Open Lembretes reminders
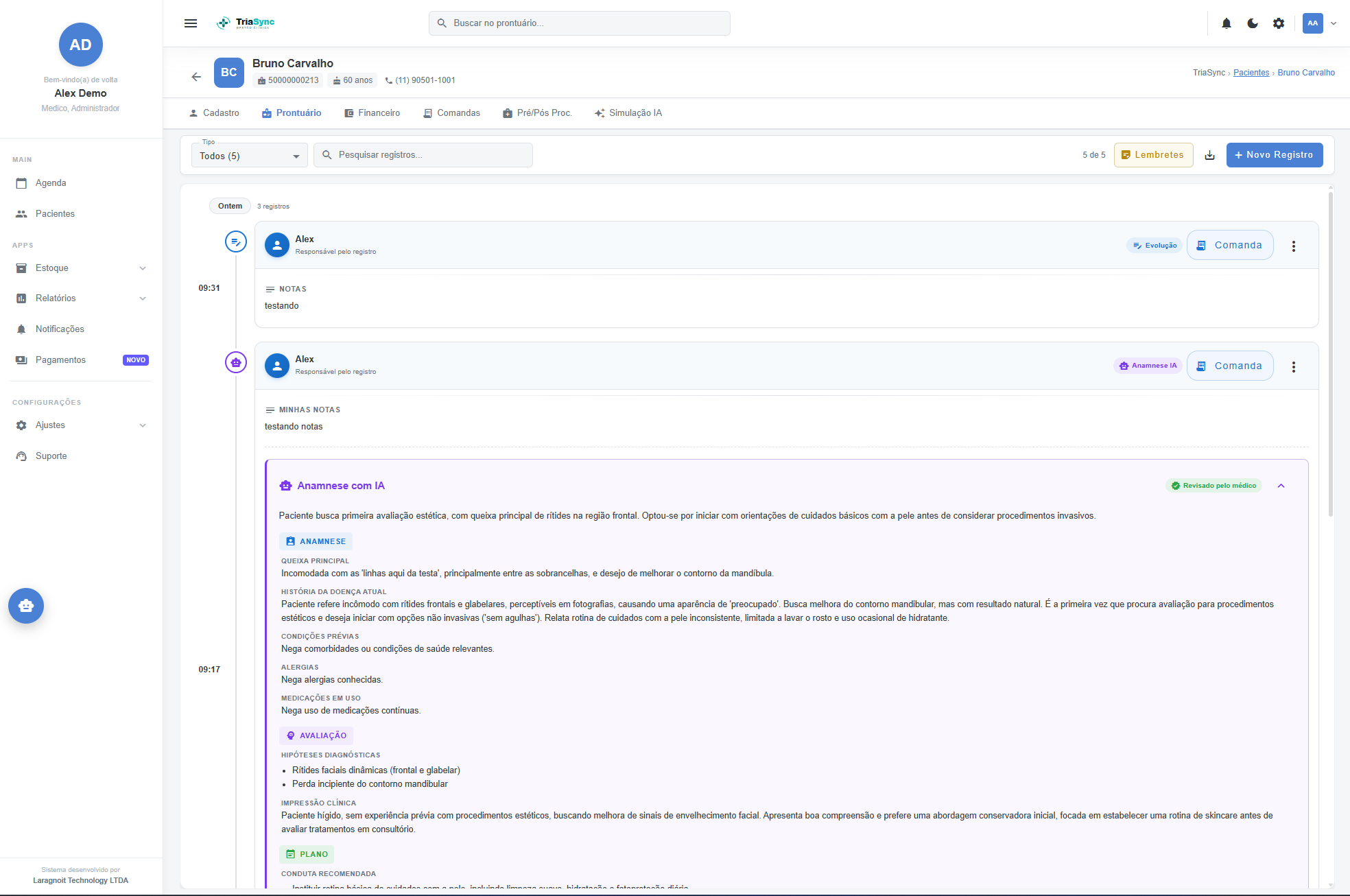The height and width of the screenshot is (896, 1350). coord(1153,155)
